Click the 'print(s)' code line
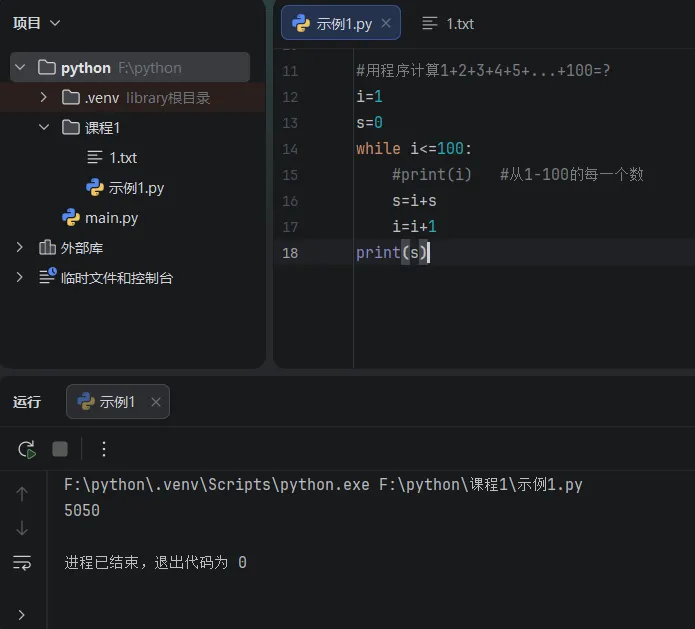 click(x=391, y=253)
